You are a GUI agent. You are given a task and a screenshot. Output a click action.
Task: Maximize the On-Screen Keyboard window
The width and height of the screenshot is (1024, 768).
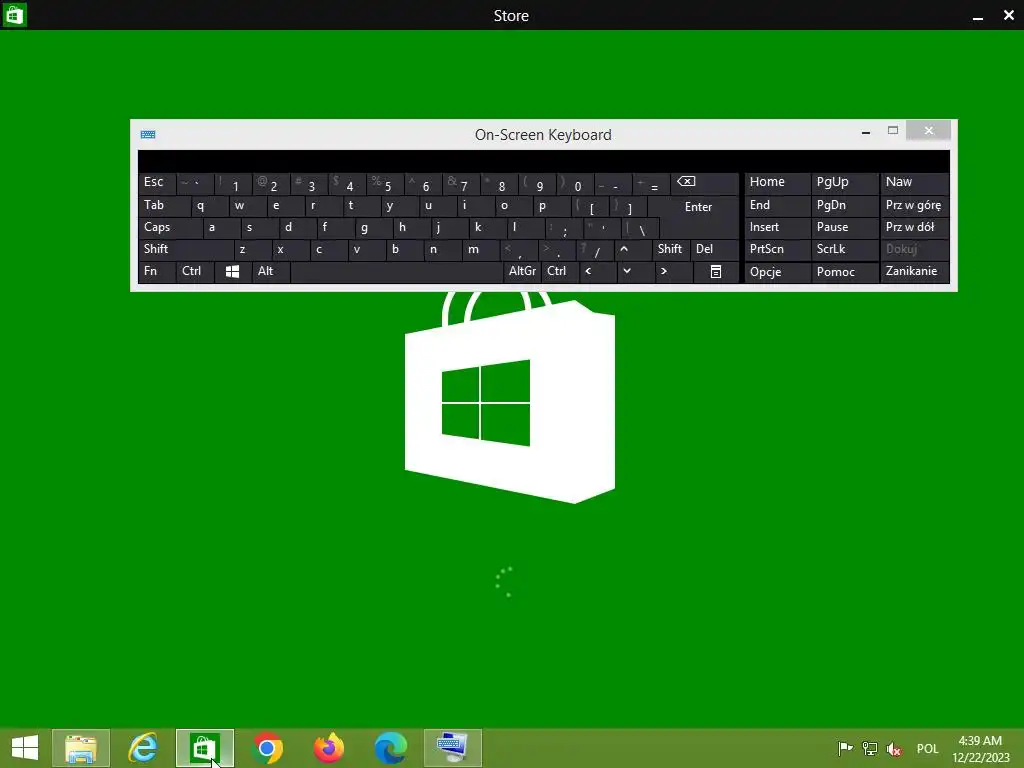click(x=893, y=131)
